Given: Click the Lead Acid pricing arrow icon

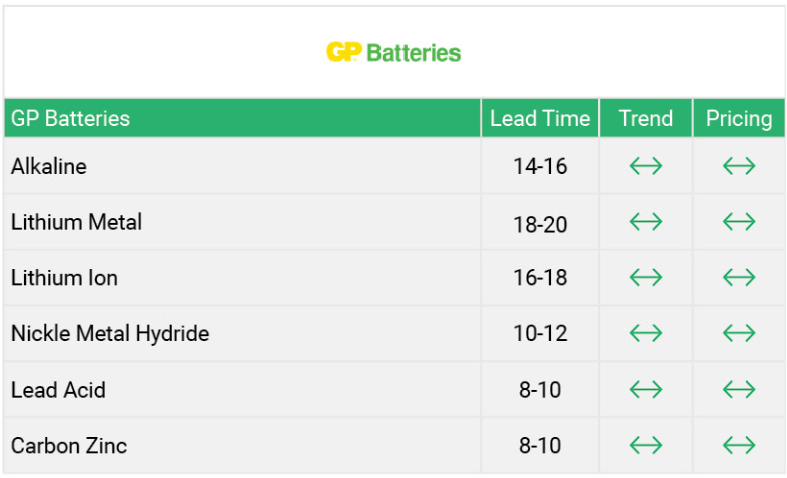Looking at the screenshot, I should [x=739, y=389].
